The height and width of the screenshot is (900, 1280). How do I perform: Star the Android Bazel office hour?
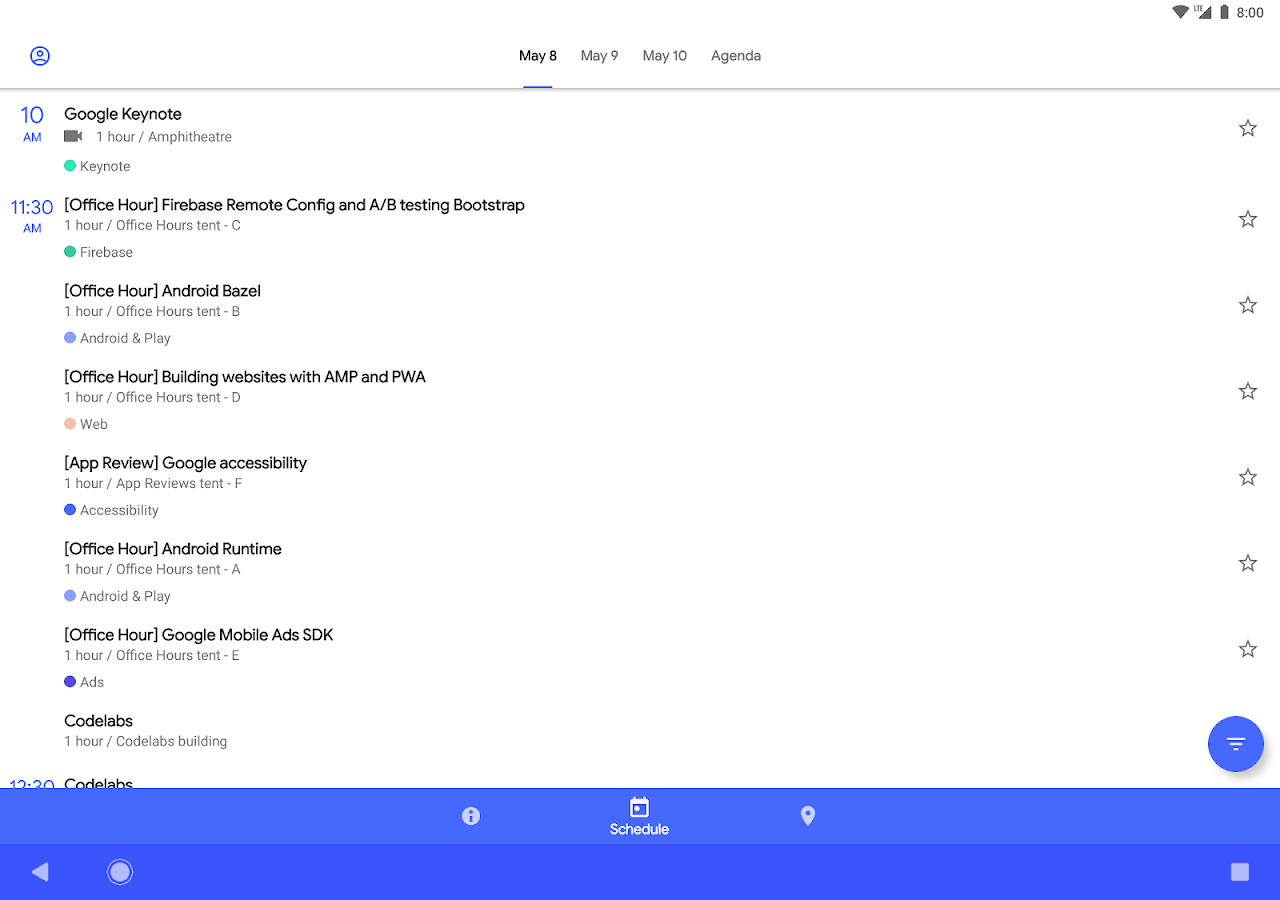click(1248, 305)
